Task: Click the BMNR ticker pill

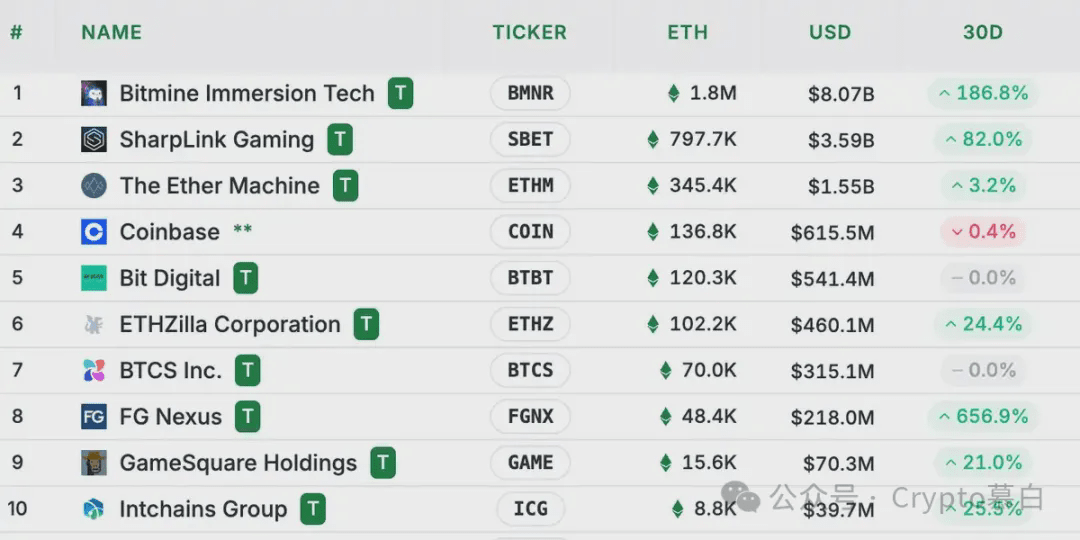Action: (530, 93)
